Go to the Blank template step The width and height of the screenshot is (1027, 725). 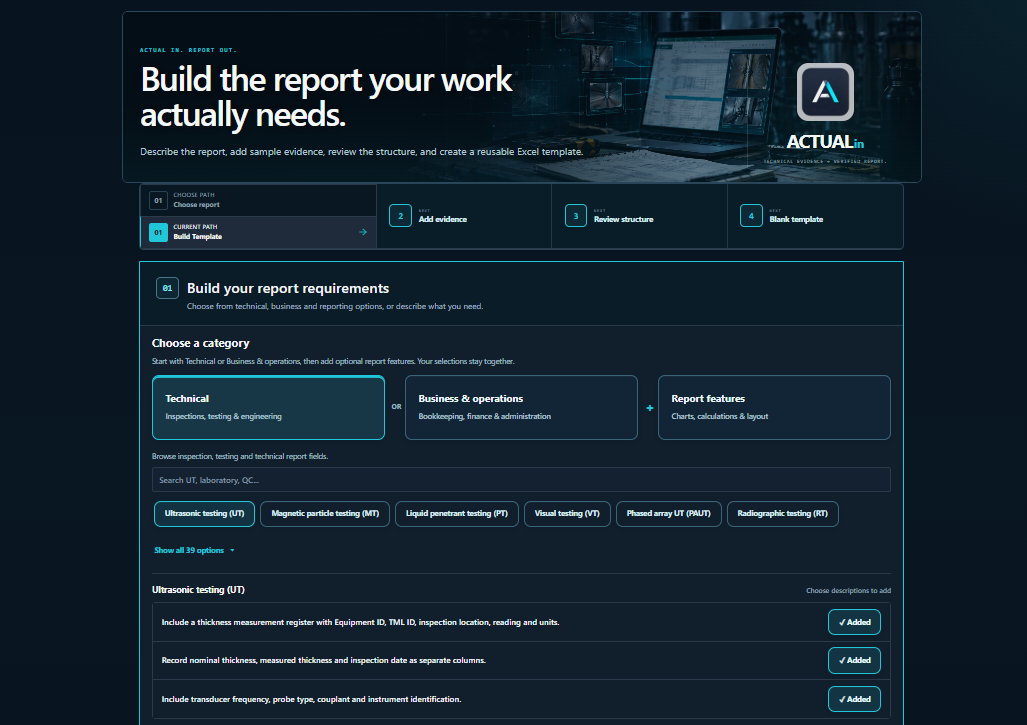click(815, 216)
